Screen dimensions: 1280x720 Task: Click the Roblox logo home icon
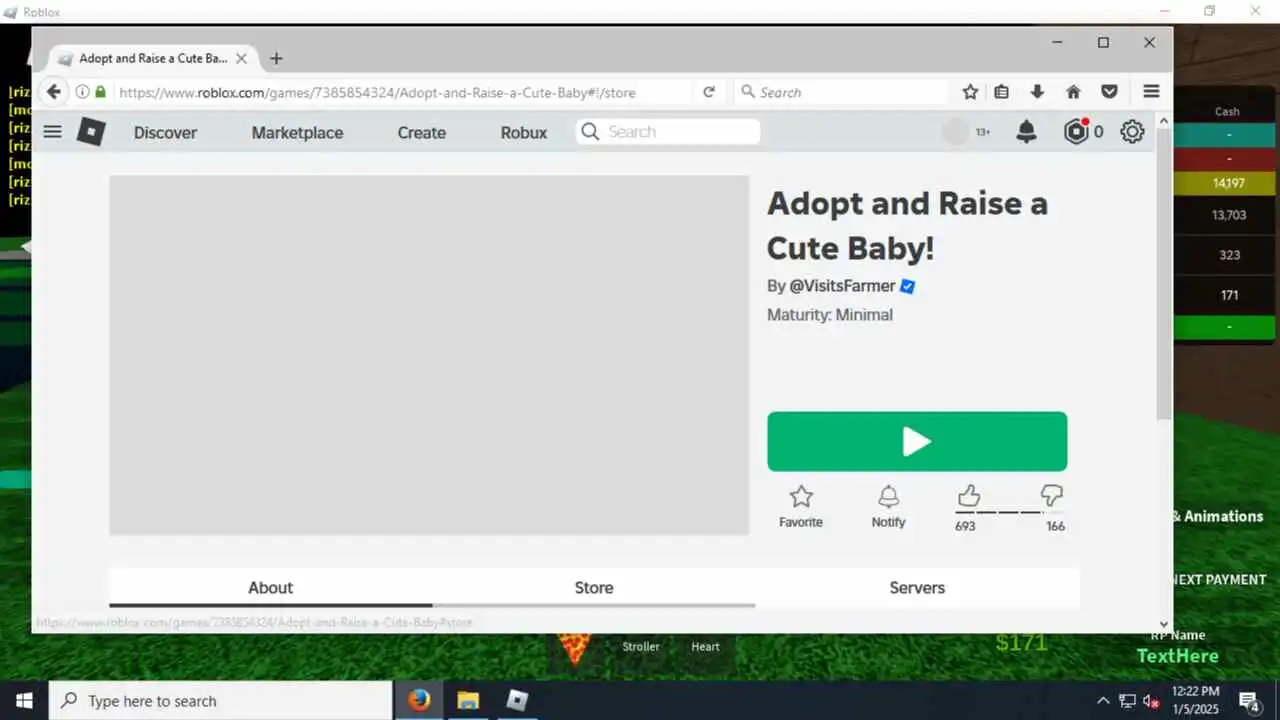coord(91,132)
